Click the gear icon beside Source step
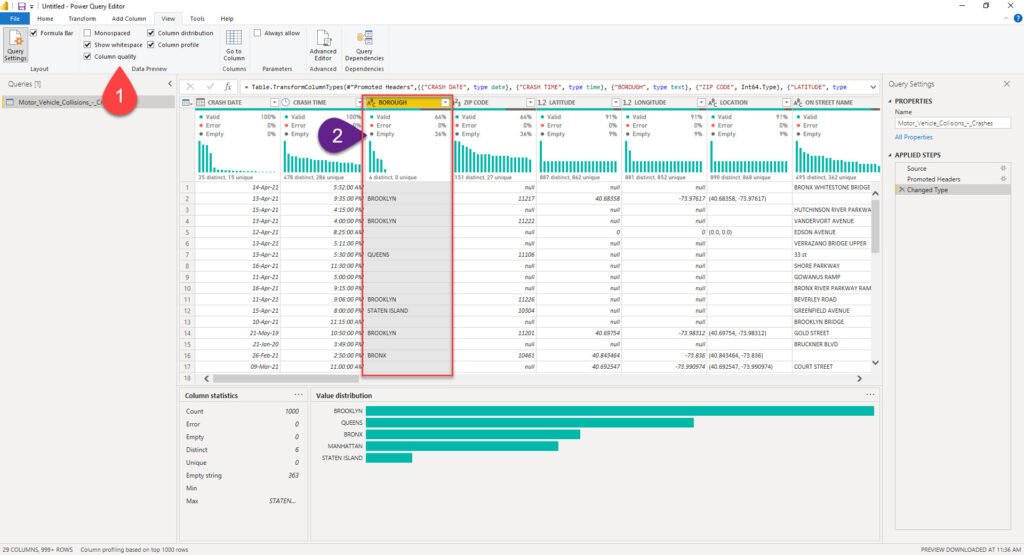The height and width of the screenshot is (555, 1024). (x=1003, y=168)
